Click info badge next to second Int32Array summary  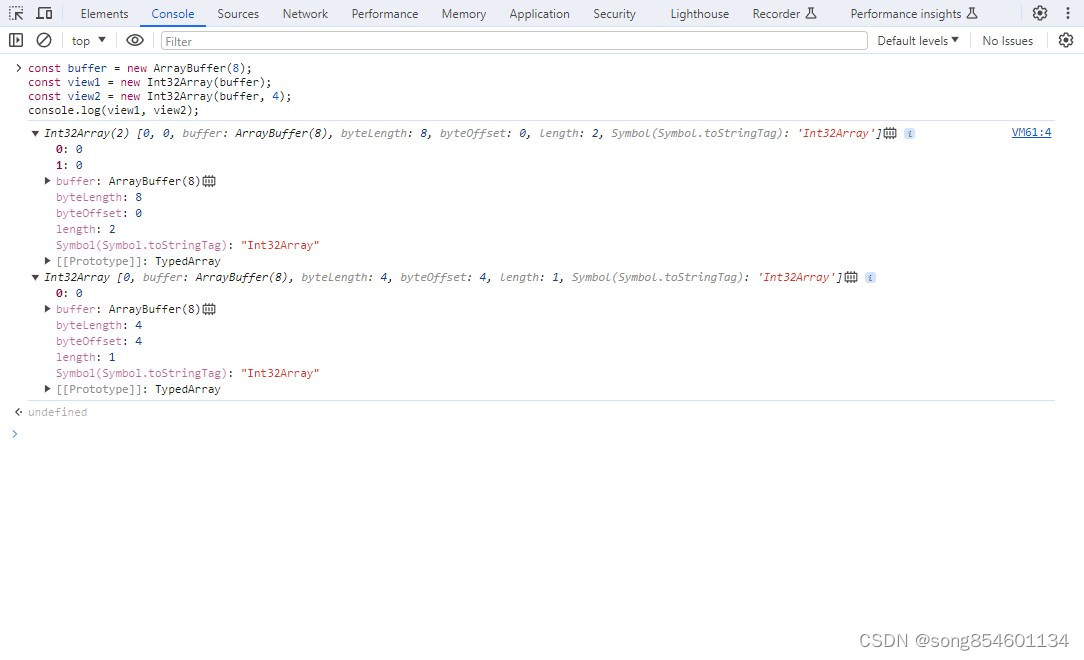[x=870, y=277]
